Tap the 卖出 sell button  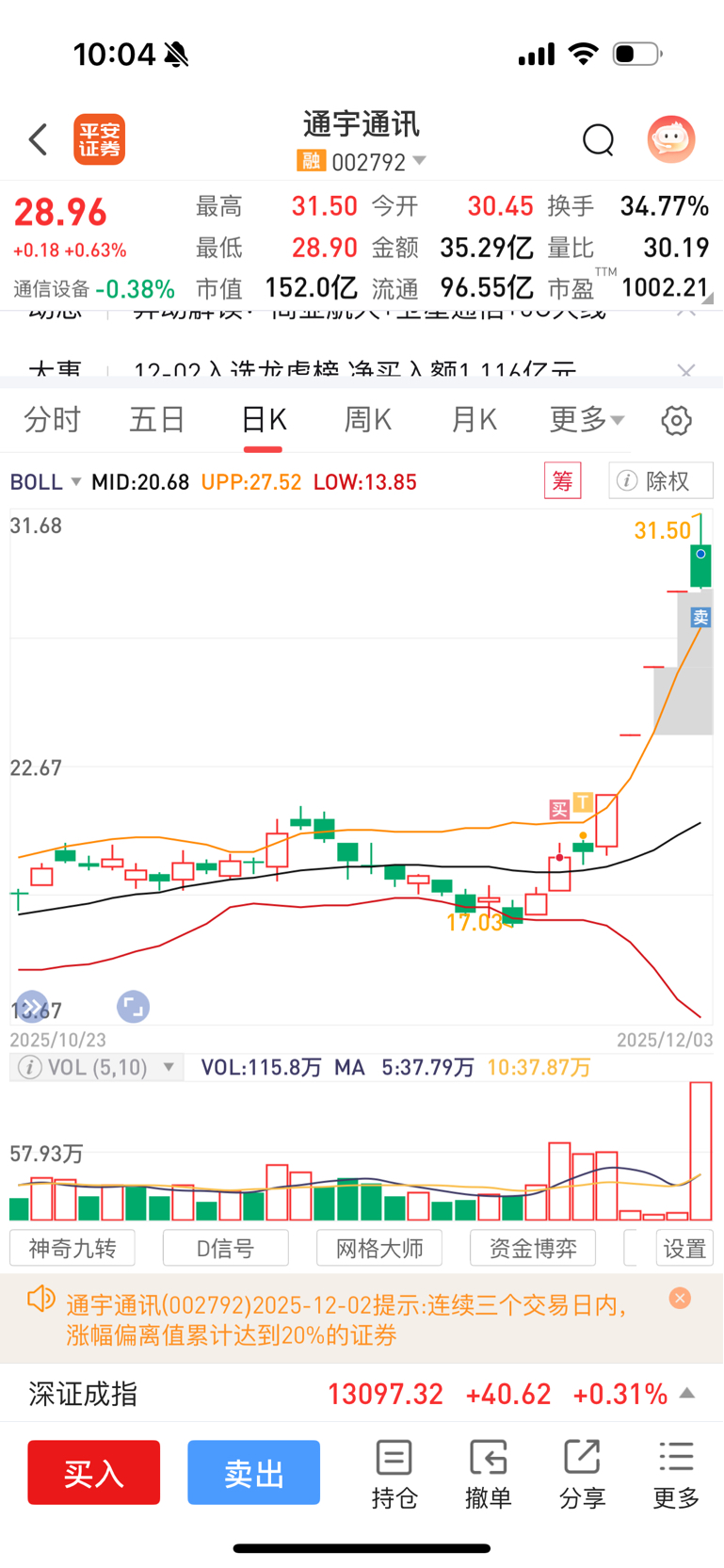(253, 1472)
